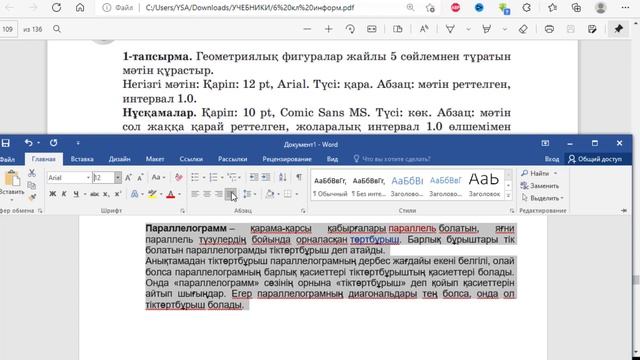Viewport: 640px width, 360px height.
Task: Click Выделить (Select) button
Action: click(x=542, y=198)
